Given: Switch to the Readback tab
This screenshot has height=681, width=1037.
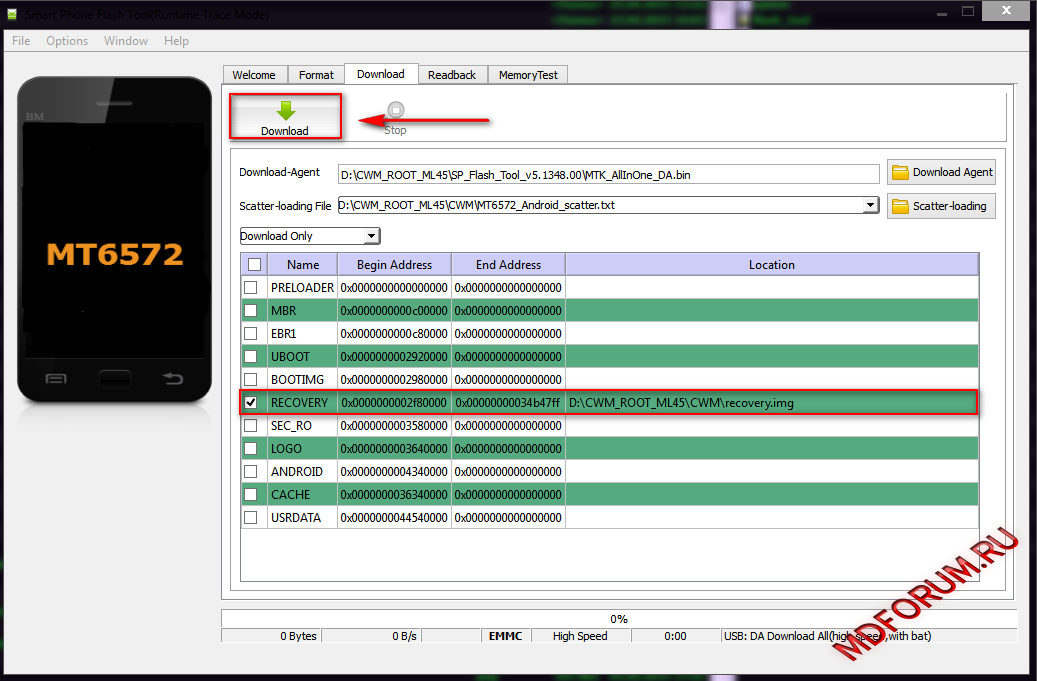Looking at the screenshot, I should pos(452,75).
